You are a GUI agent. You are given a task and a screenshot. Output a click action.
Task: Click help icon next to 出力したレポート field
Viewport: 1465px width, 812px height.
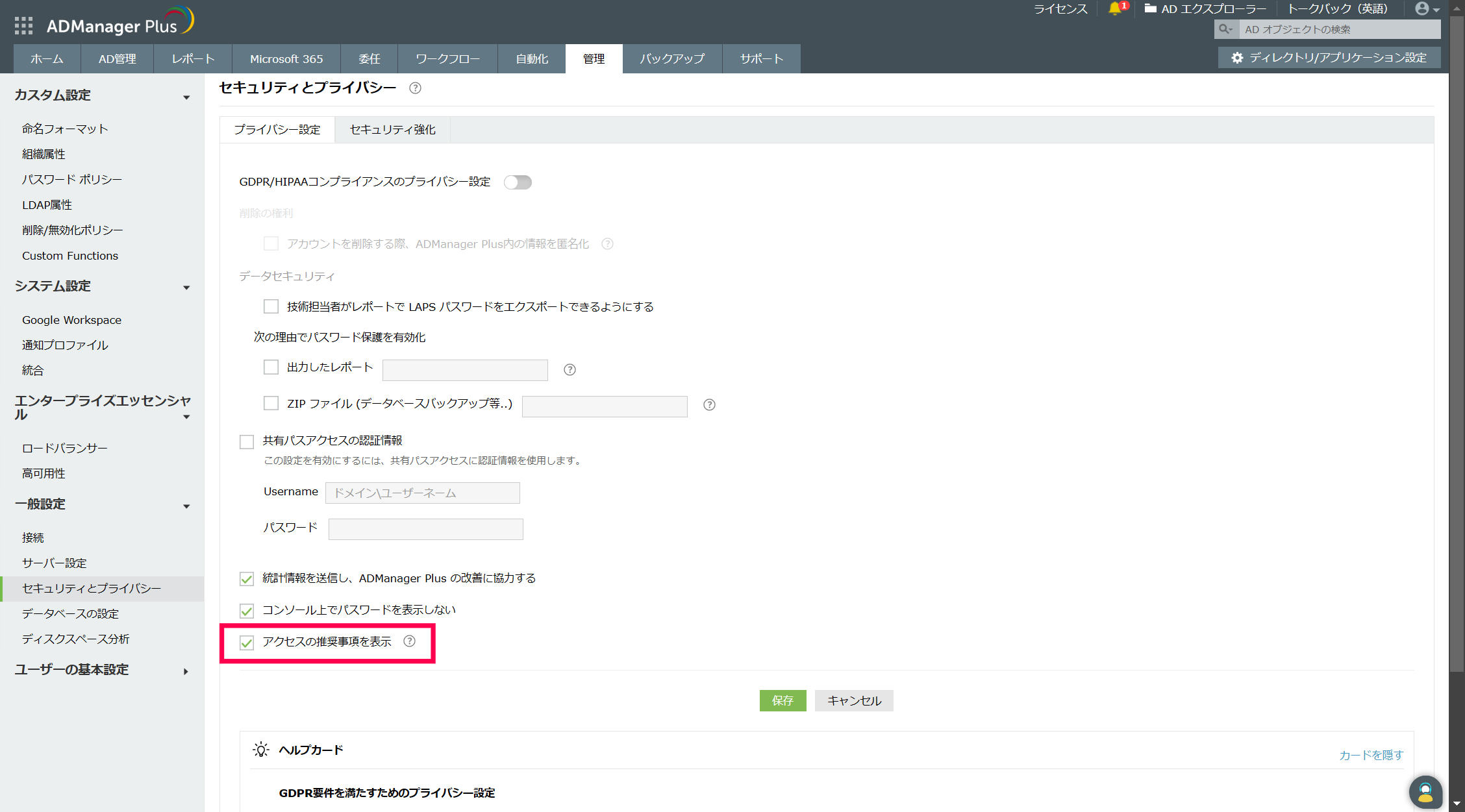tap(570, 370)
